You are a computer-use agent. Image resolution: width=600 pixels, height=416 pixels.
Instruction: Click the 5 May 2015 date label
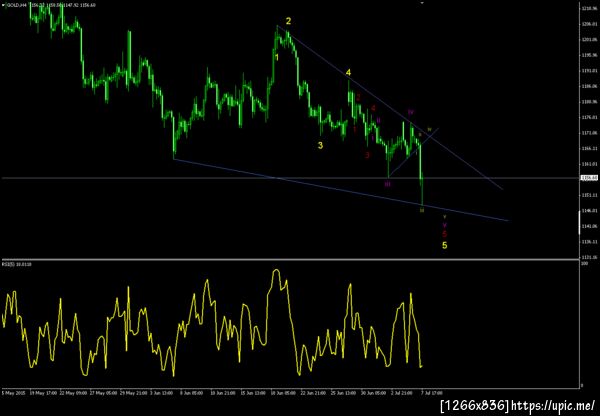coord(13,393)
